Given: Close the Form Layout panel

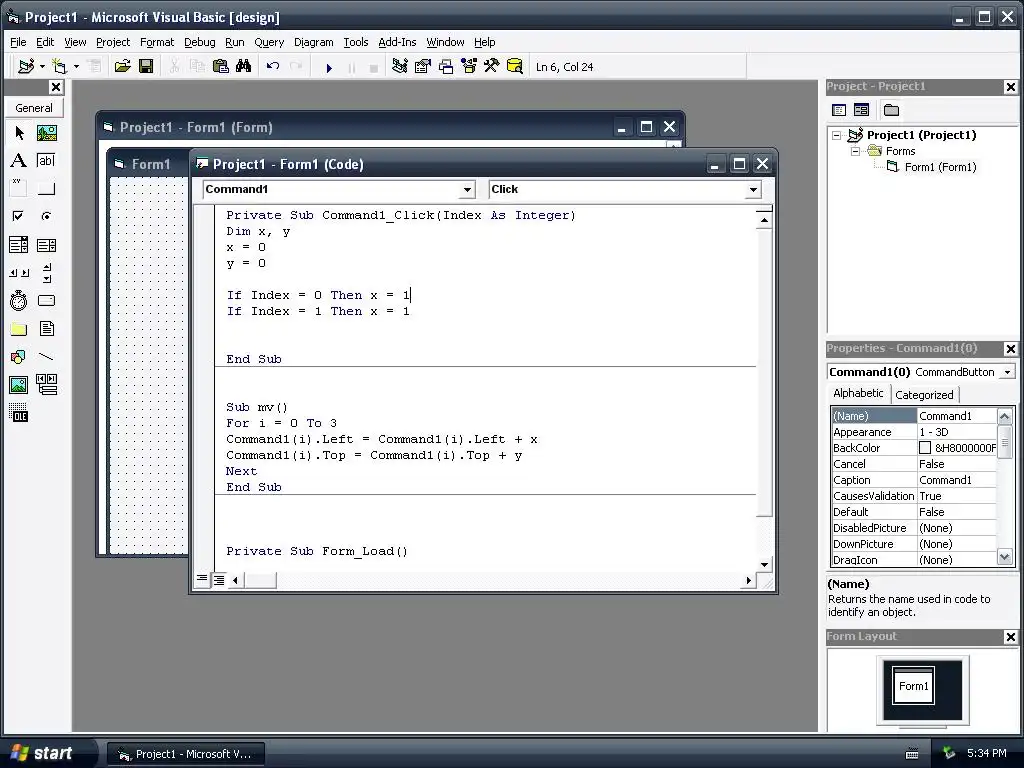Looking at the screenshot, I should point(1010,637).
